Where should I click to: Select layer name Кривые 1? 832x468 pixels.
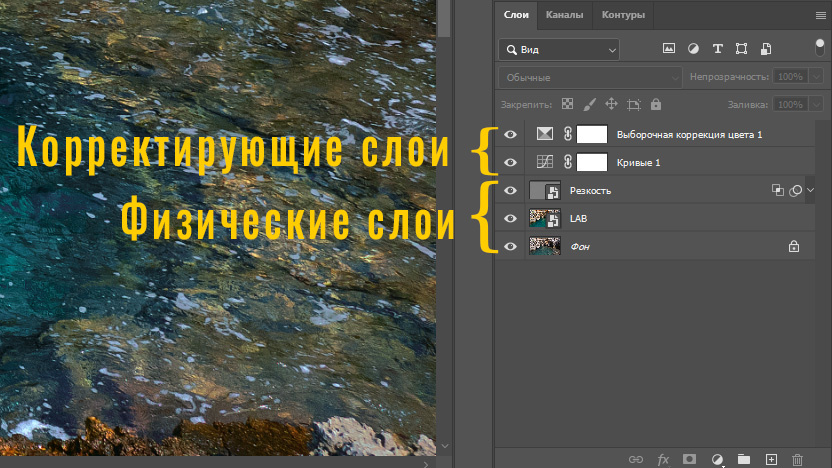638,163
